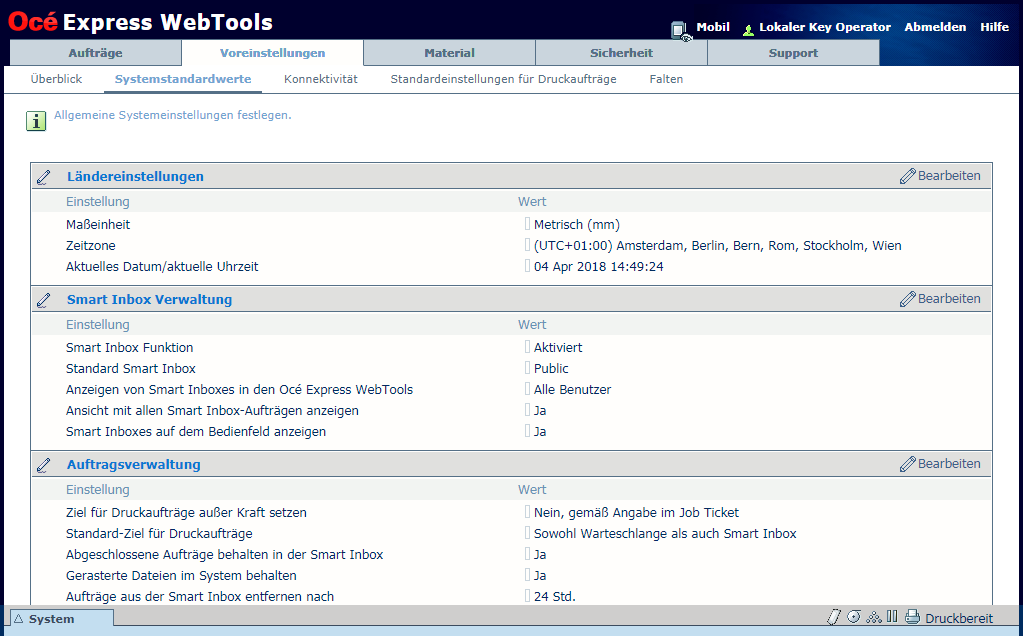Go to the Falten sub-tab
Screen dimensions: 1023x636
pyautogui.click(x=666, y=79)
